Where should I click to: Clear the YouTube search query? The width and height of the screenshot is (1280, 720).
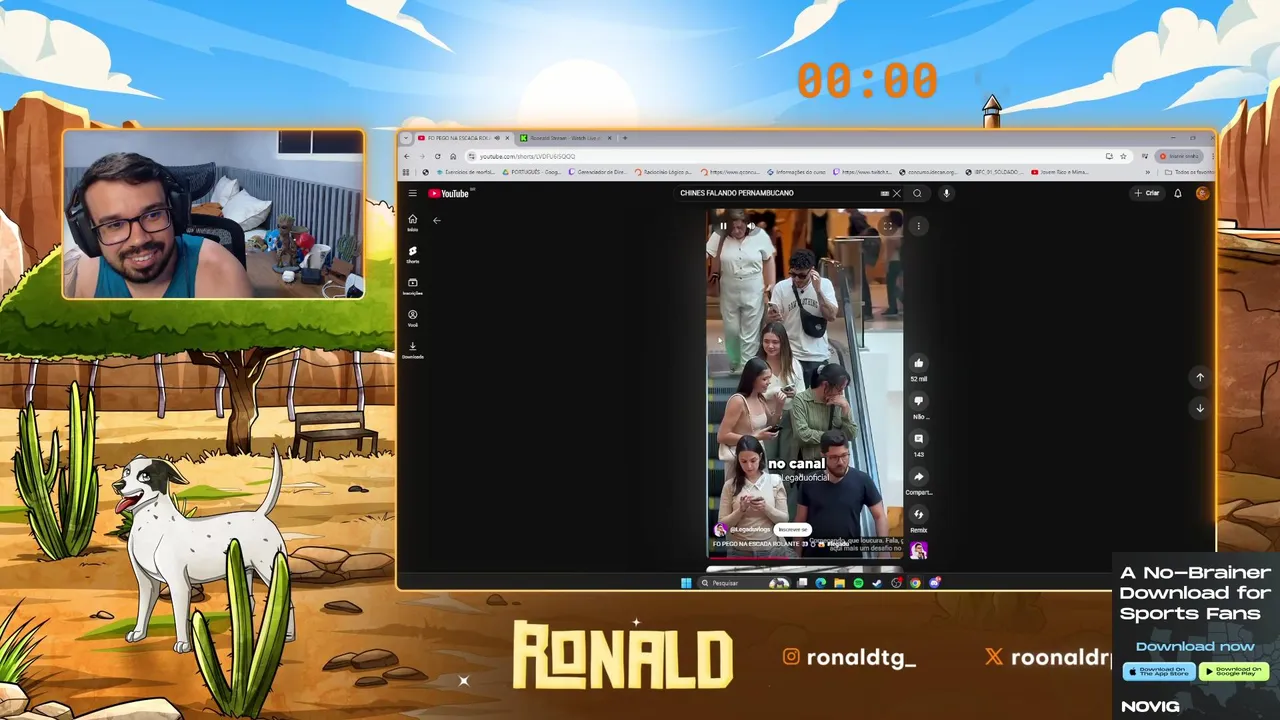897,193
